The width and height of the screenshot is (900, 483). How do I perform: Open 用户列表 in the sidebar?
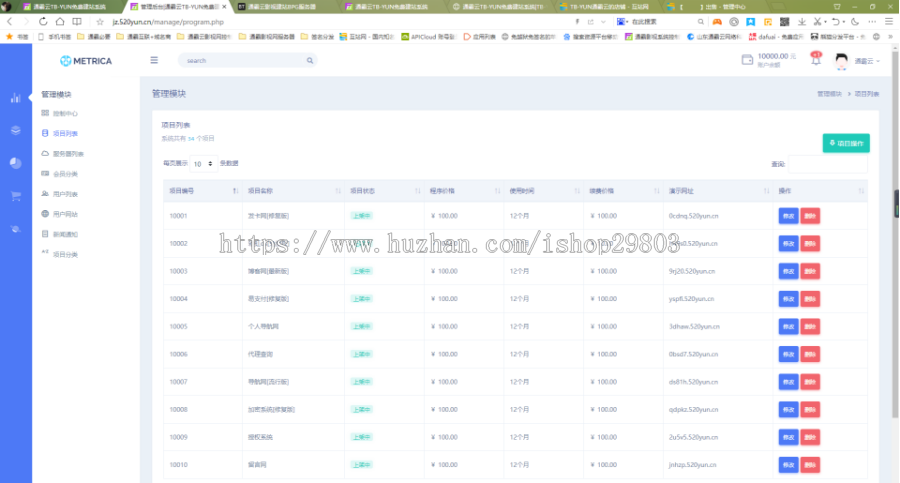pyautogui.click(x=60, y=194)
